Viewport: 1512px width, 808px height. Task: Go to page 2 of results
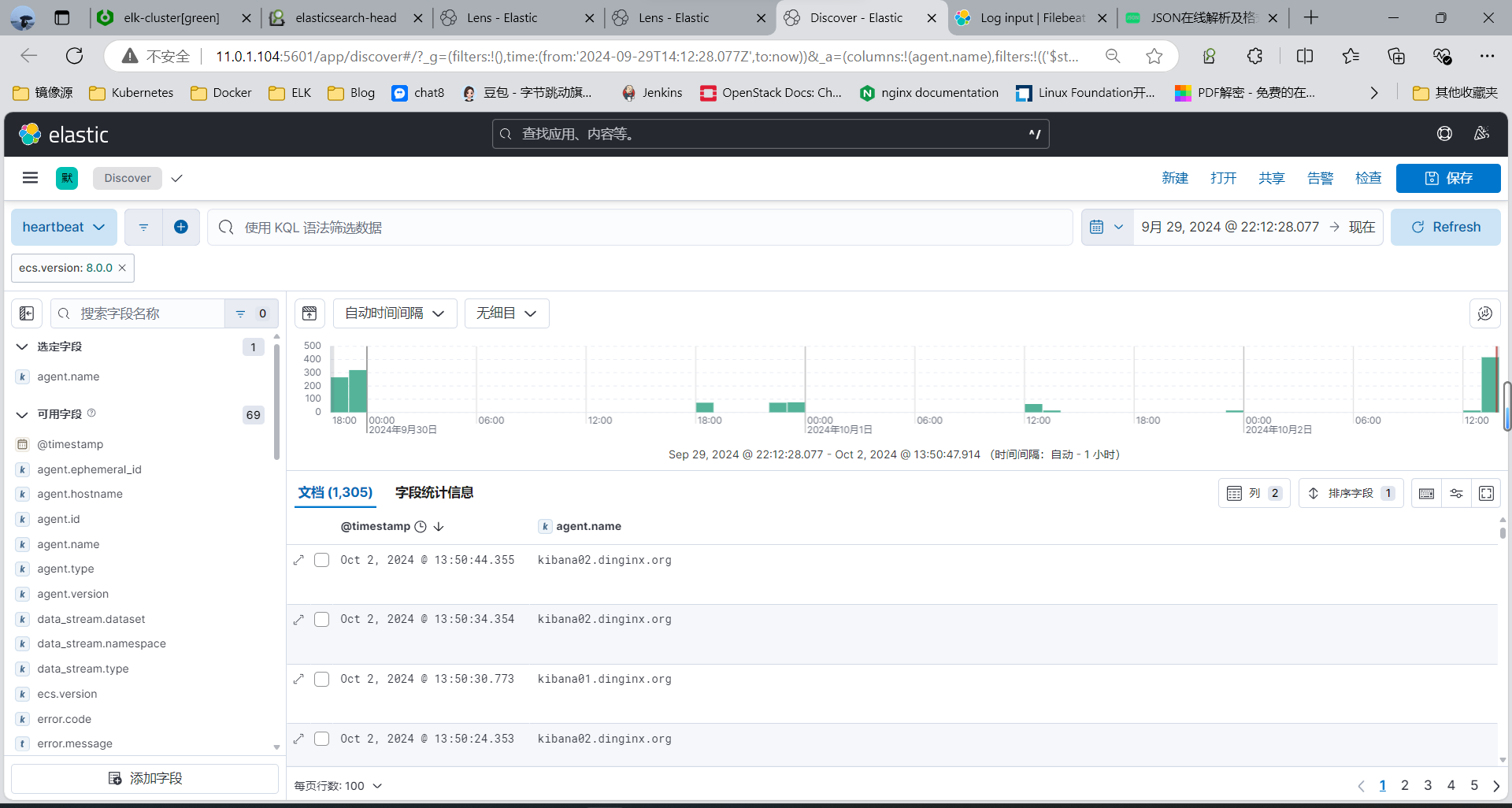click(1405, 785)
